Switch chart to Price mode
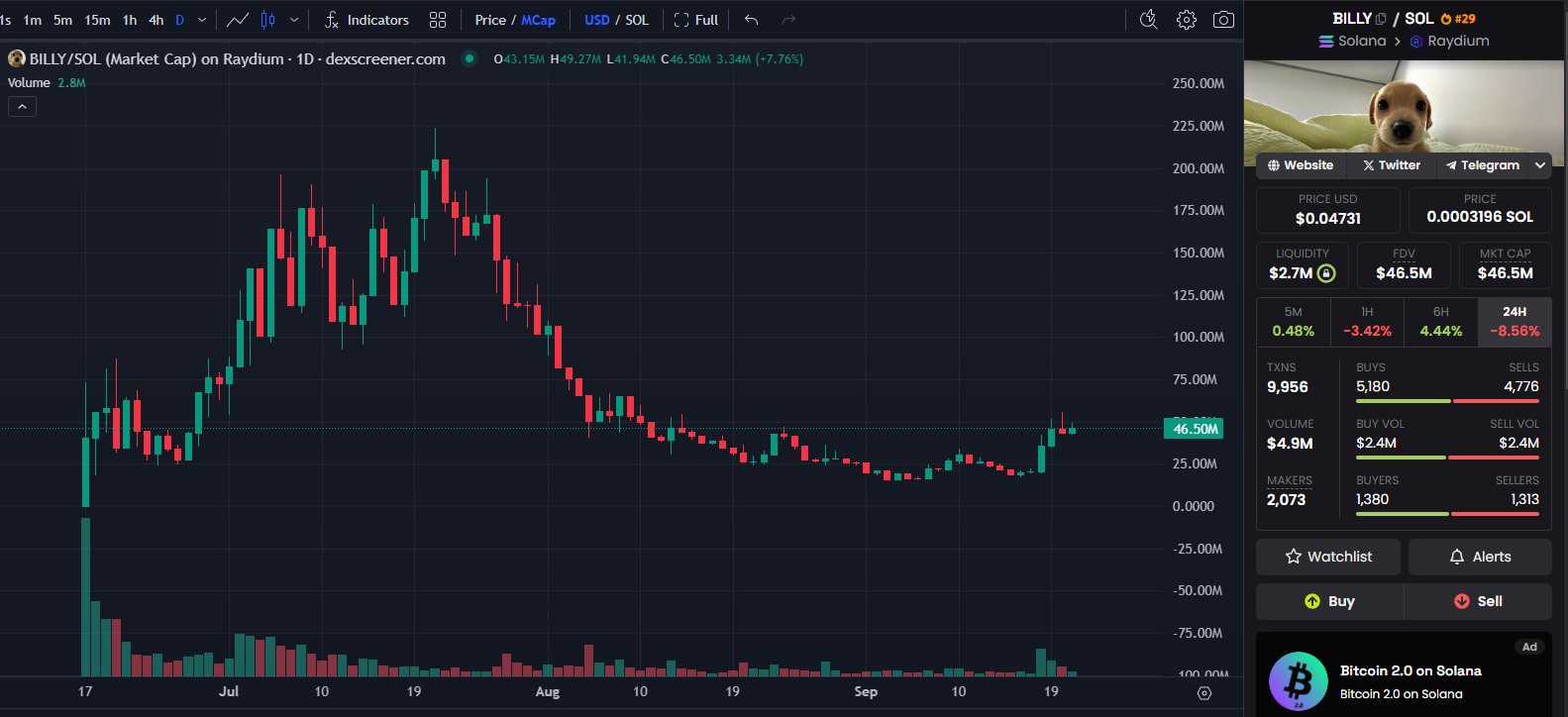 coord(490,20)
